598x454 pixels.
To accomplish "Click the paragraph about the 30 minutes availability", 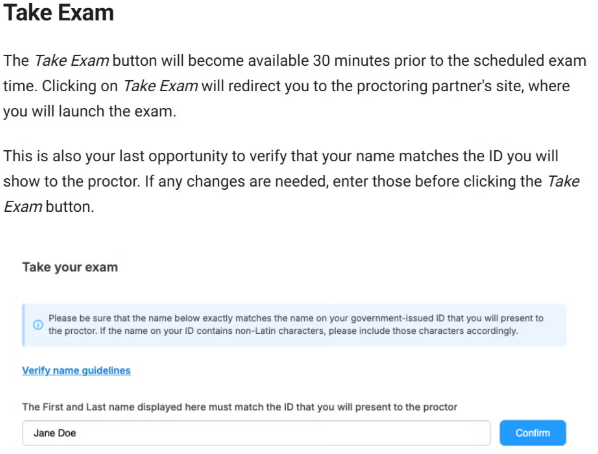I will [x=294, y=86].
